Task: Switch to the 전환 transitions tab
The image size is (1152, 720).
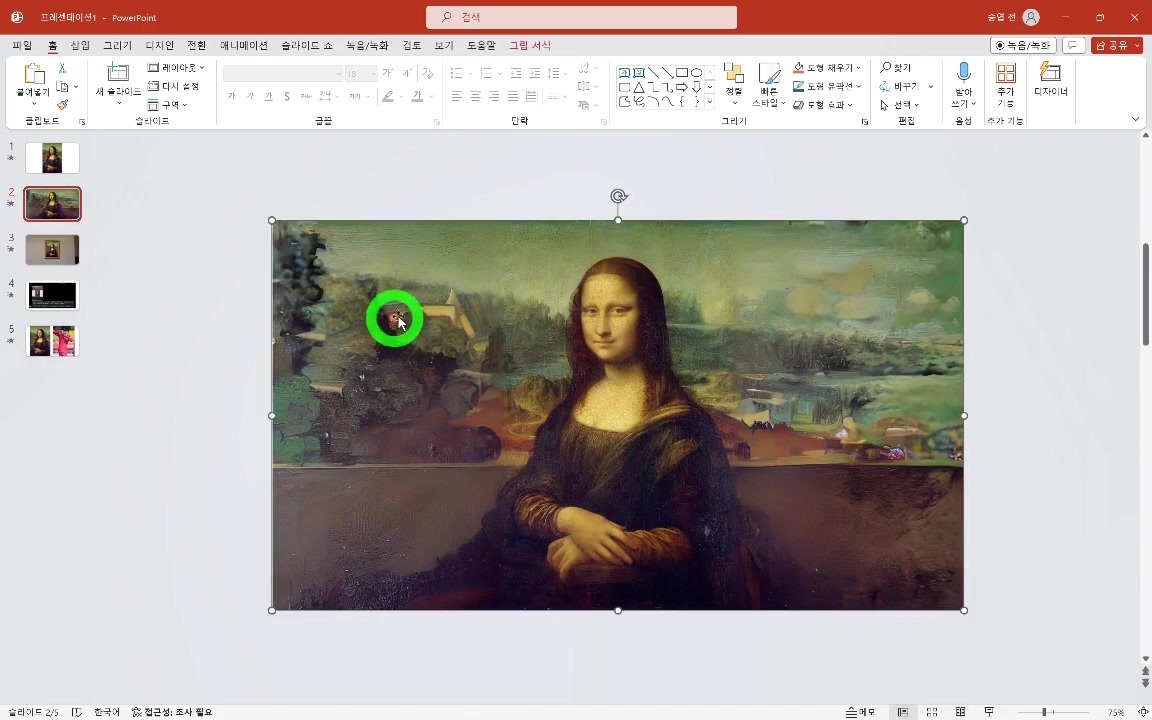Action: click(196, 46)
